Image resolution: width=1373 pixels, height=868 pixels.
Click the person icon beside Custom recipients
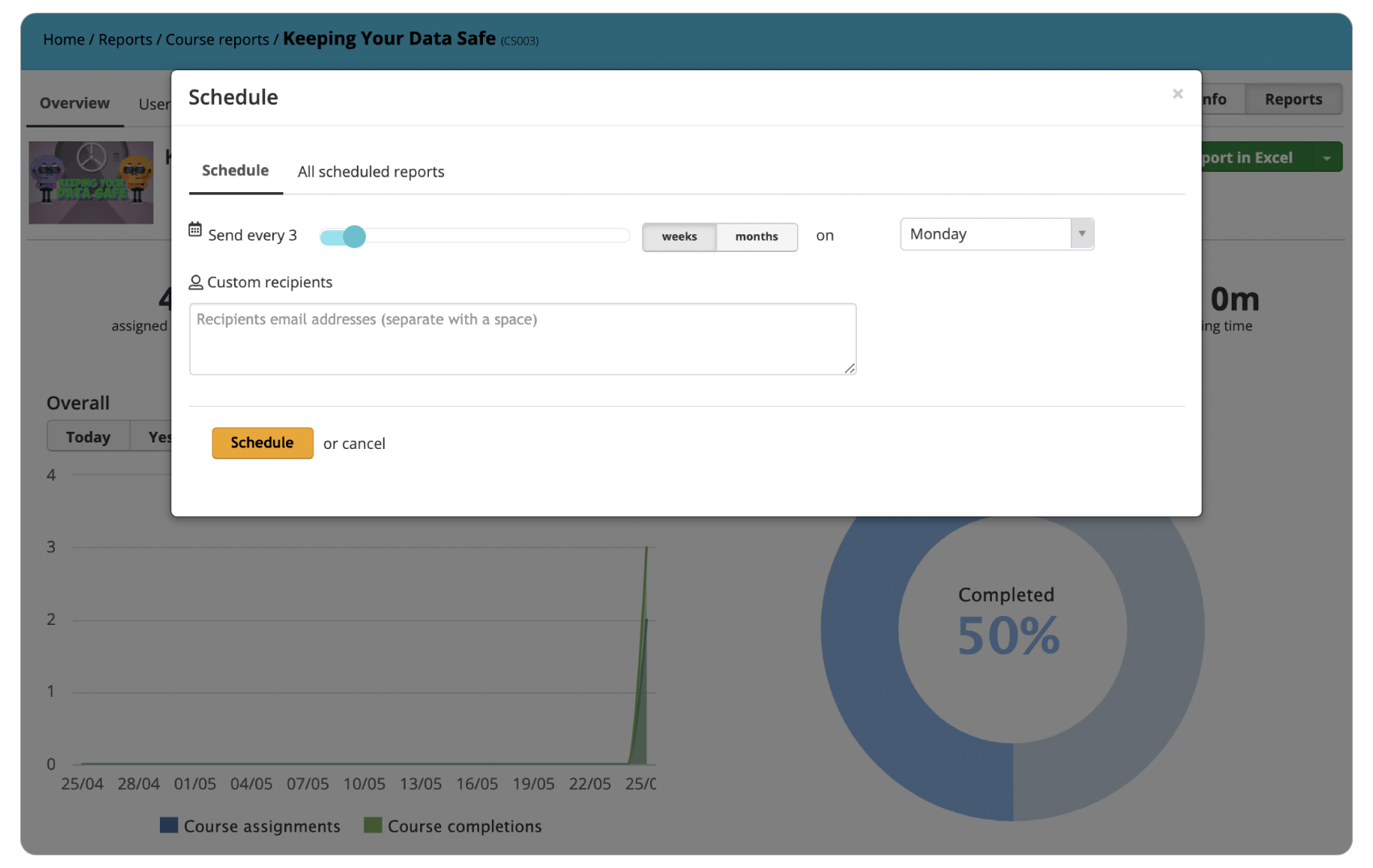pyautogui.click(x=195, y=283)
